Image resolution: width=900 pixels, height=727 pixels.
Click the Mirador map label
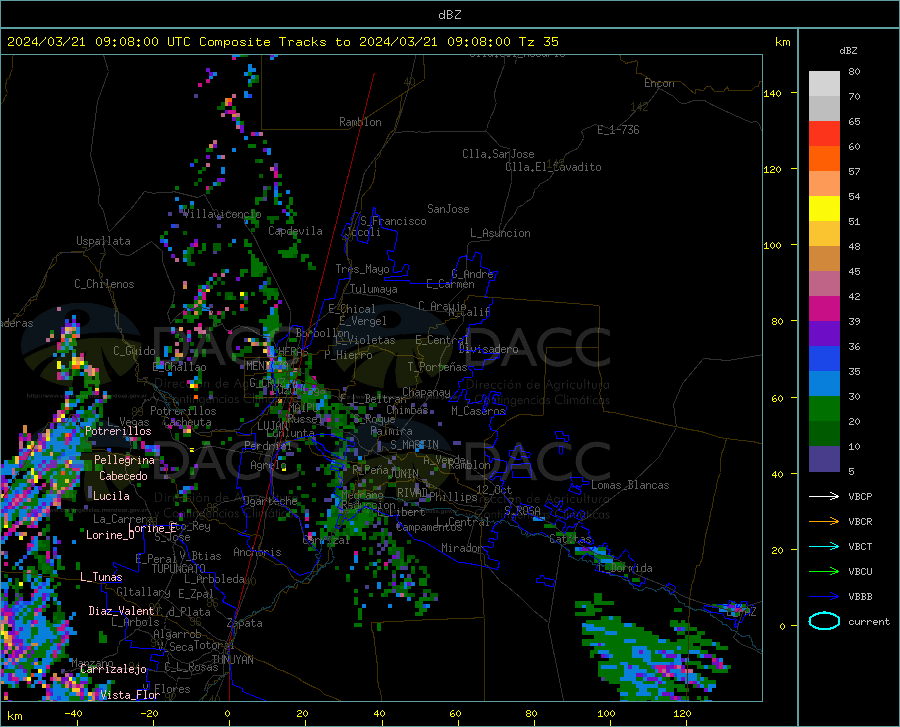[461, 548]
